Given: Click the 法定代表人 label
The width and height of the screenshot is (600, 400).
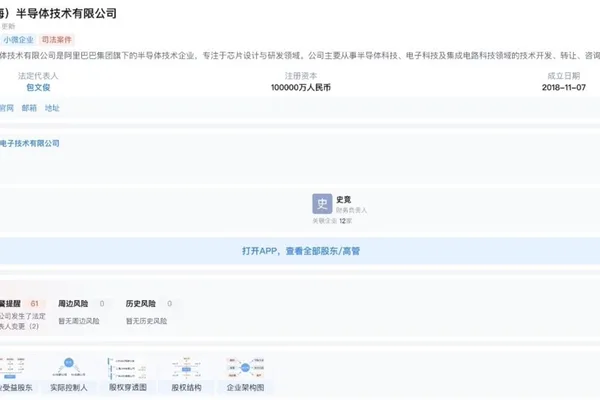Looking at the screenshot, I should pyautogui.click(x=38, y=76).
